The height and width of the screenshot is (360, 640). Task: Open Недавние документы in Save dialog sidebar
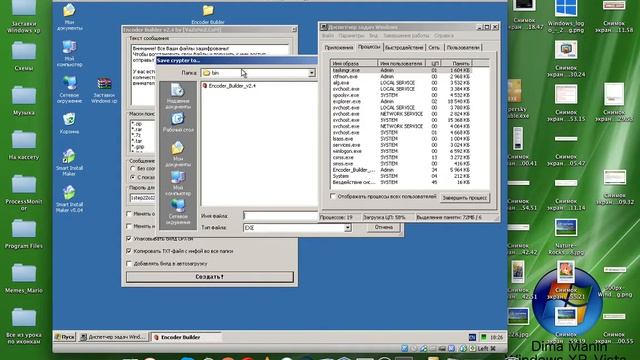pos(178,96)
